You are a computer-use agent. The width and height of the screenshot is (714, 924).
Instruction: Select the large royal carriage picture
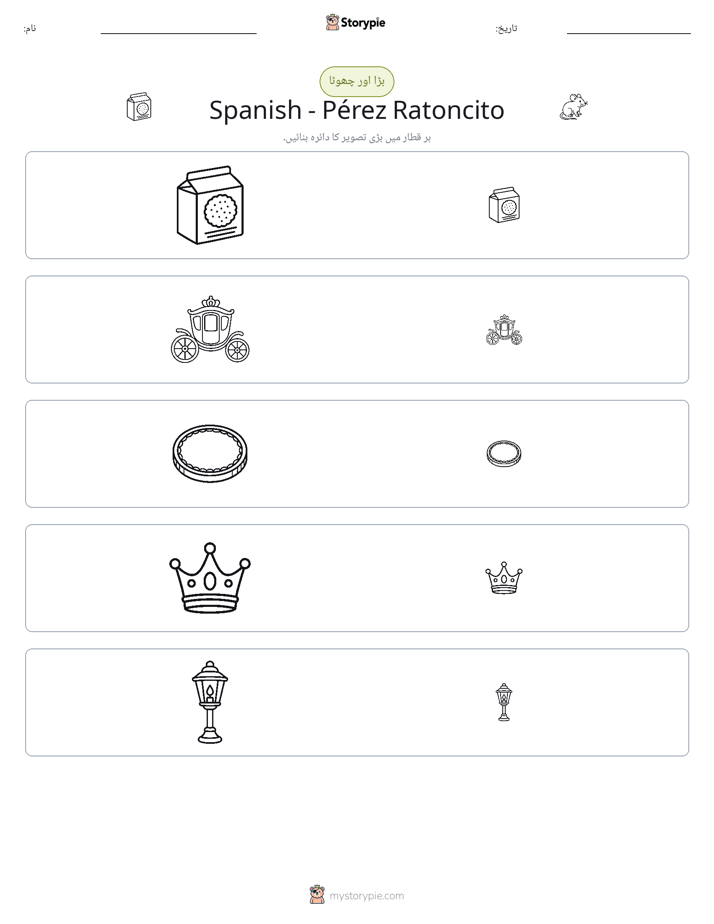[x=210, y=329]
